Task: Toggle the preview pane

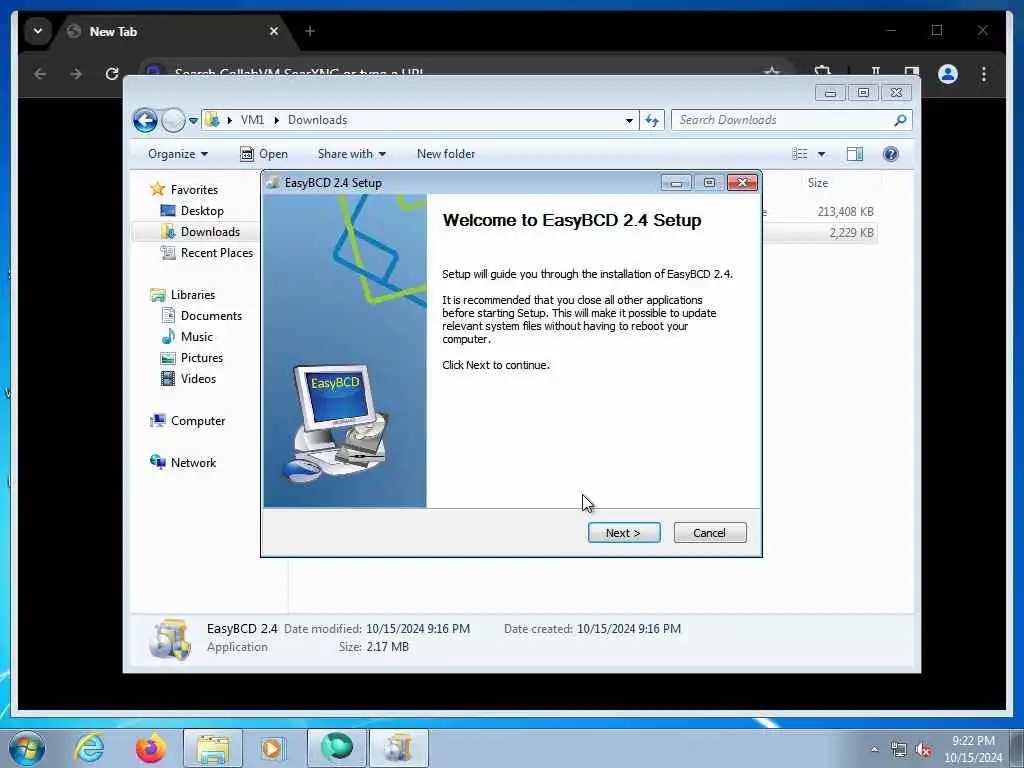Action: (854, 154)
